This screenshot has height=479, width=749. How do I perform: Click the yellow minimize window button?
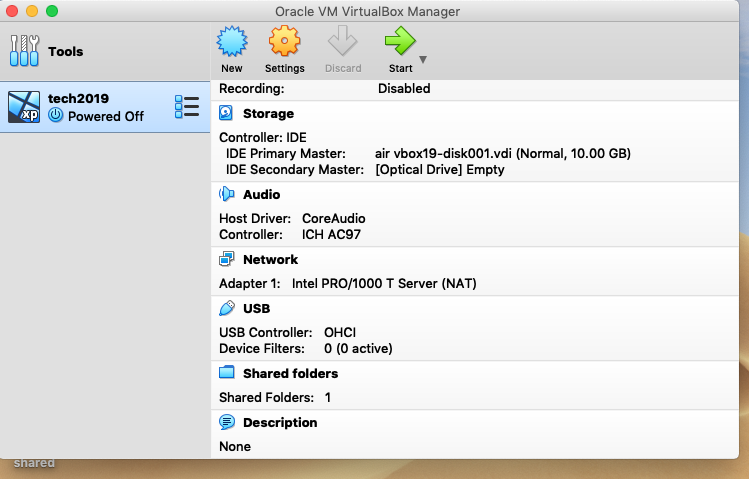click(32, 11)
